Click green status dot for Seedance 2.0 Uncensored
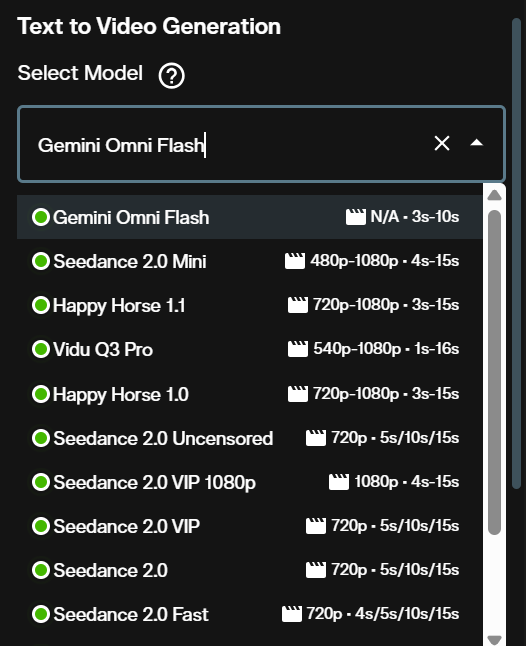Viewport: 526px width, 646px height. (41, 438)
